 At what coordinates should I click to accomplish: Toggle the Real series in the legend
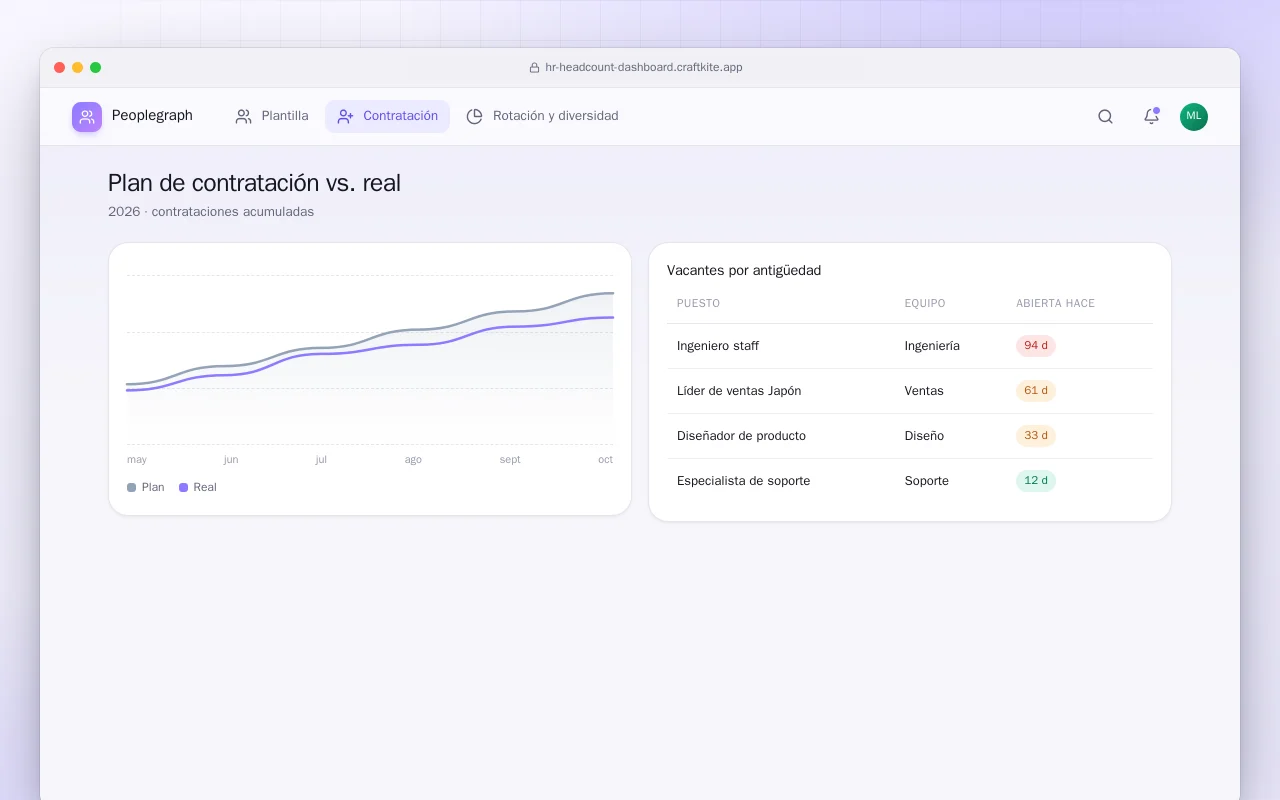coord(198,487)
